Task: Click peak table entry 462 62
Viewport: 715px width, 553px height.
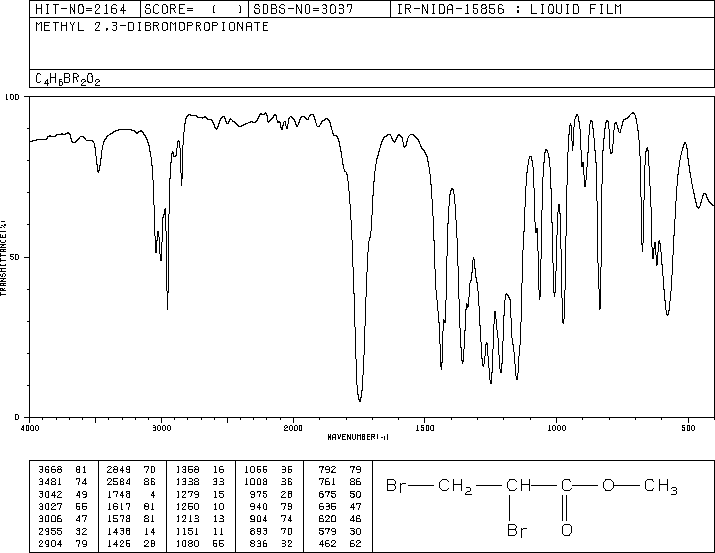Action: point(340,544)
